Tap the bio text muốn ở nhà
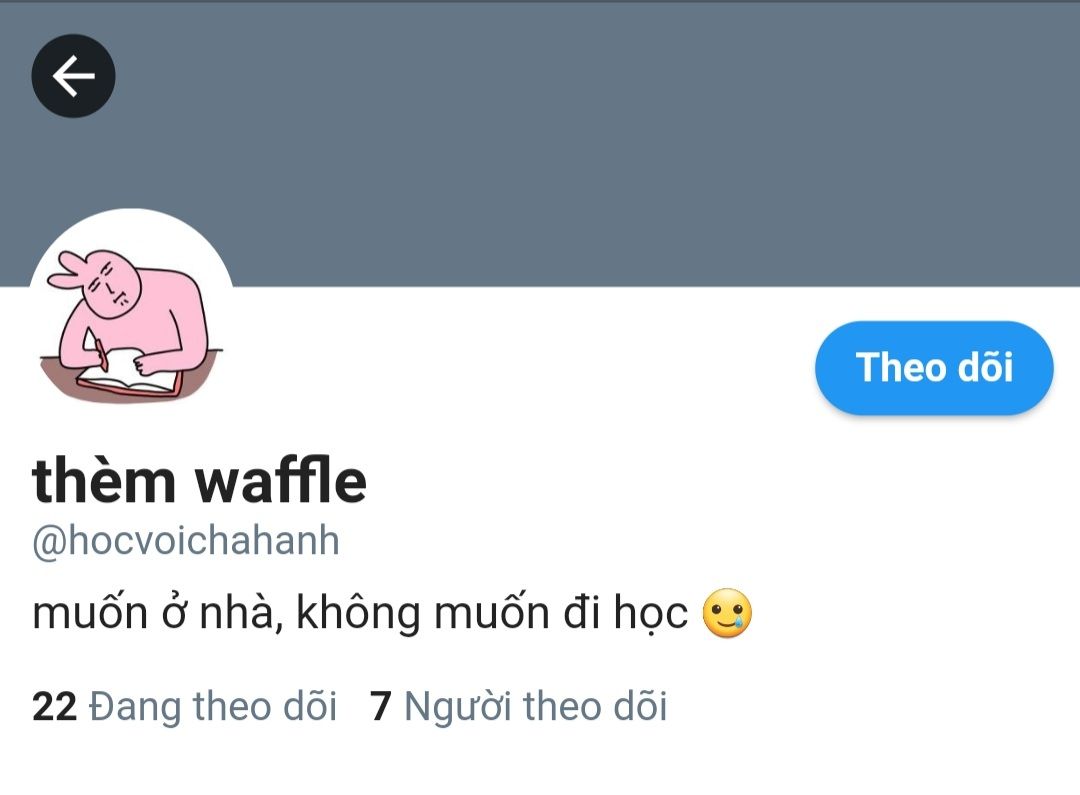 tap(158, 612)
